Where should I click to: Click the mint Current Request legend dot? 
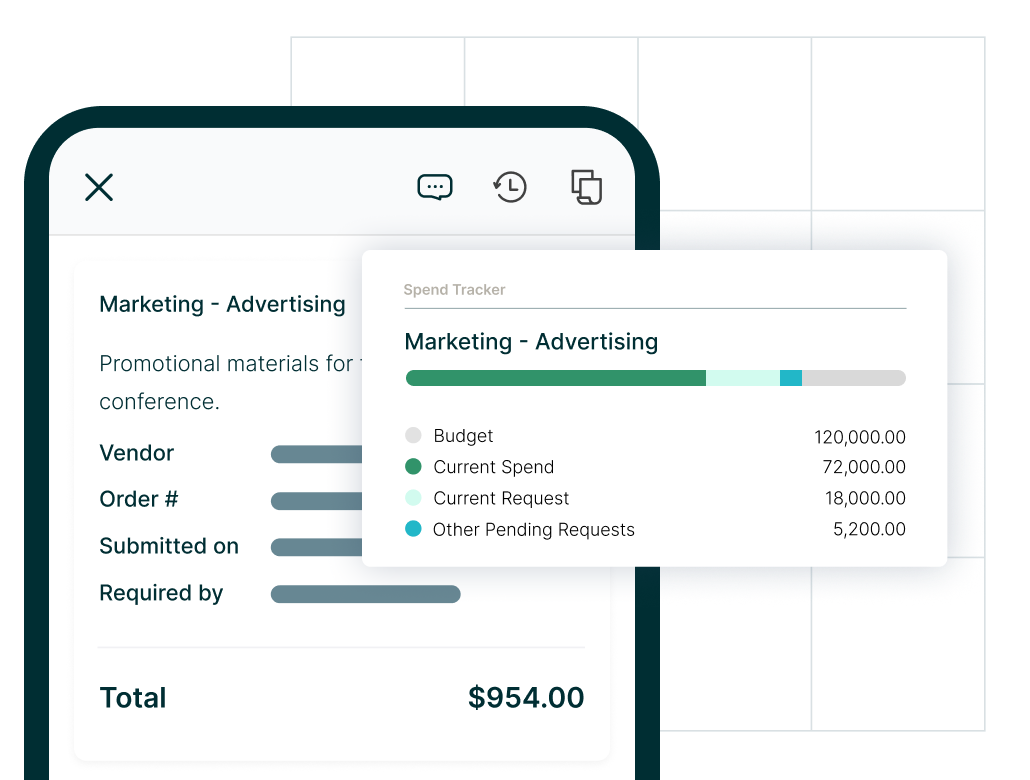413,497
